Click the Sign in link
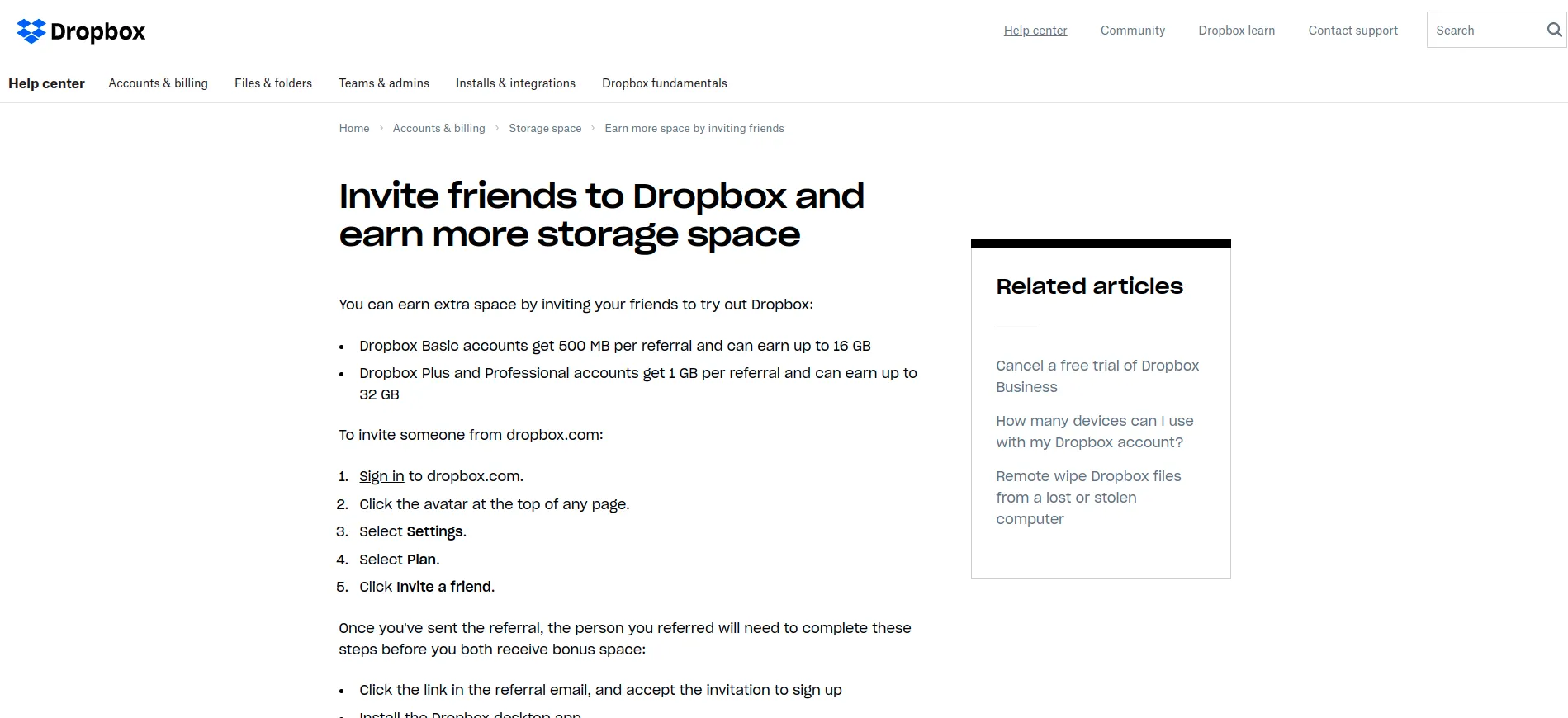 tap(381, 476)
